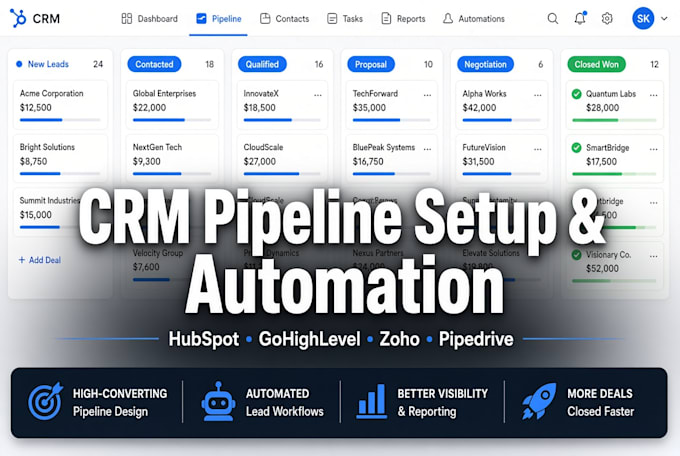Screen dimensions: 680x456
Task: Click the $35,000 TechForward amount
Action: click(x=369, y=108)
